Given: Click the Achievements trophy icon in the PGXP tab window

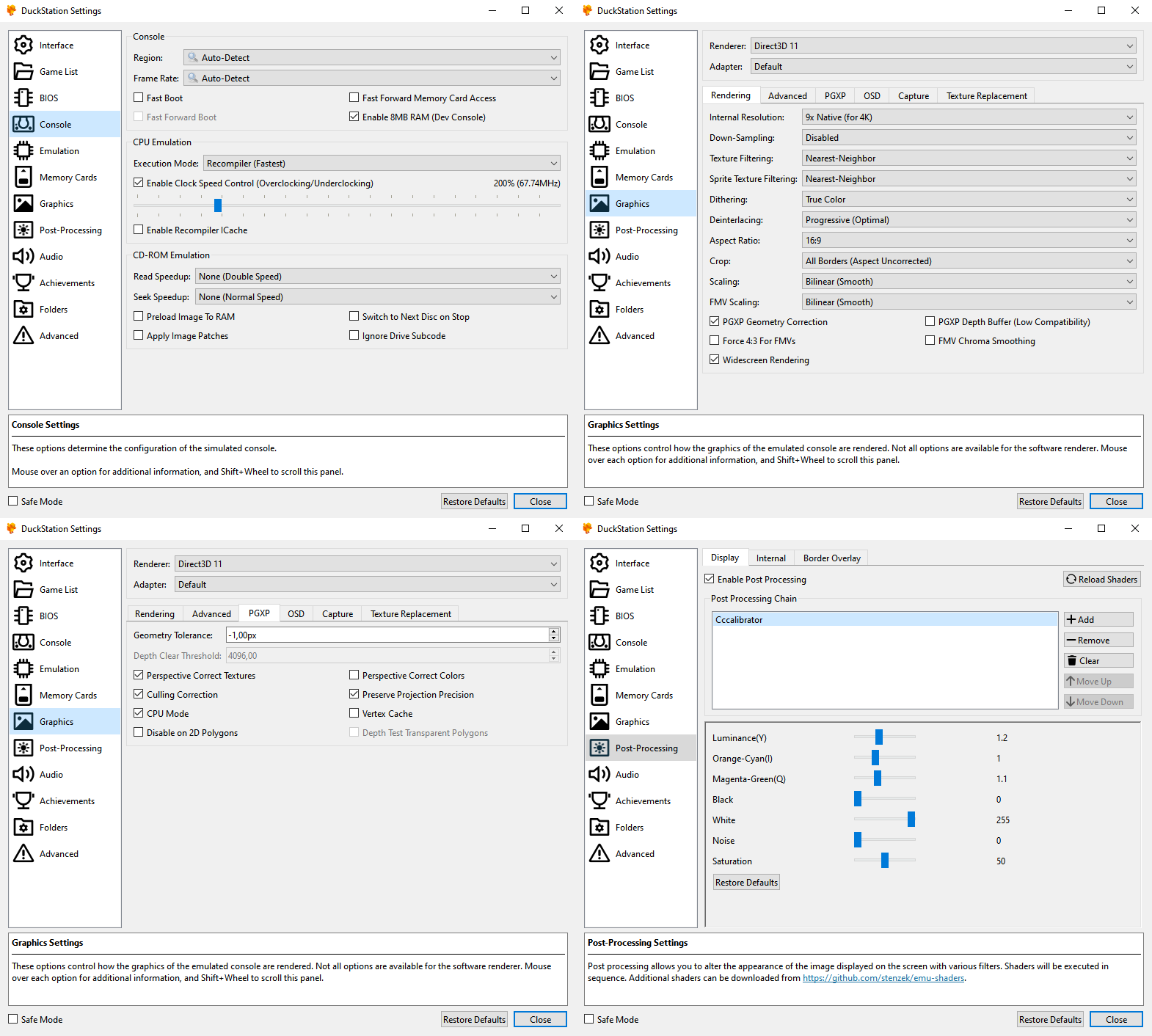Looking at the screenshot, I should click(23, 801).
